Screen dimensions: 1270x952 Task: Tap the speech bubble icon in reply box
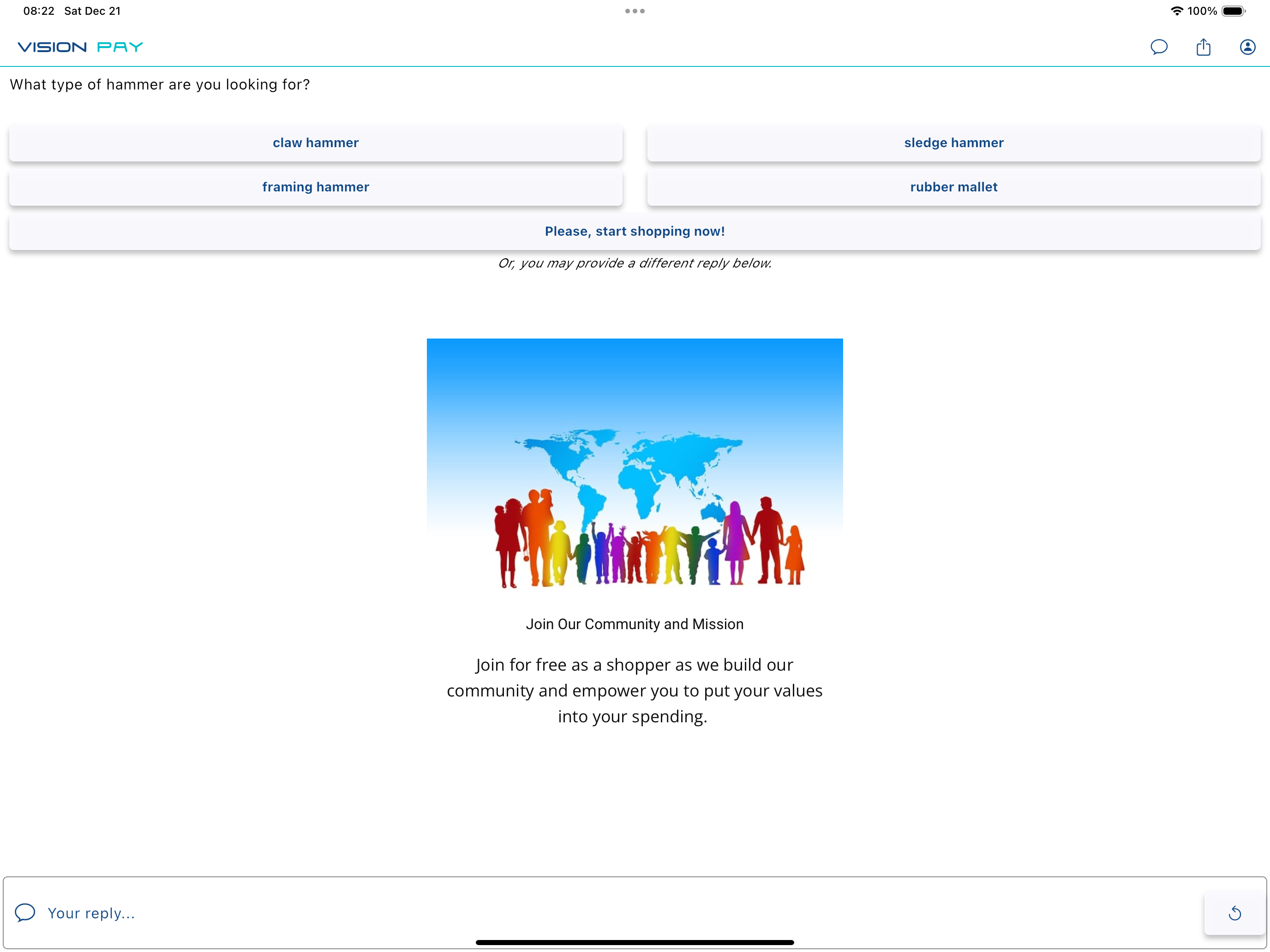click(25, 912)
